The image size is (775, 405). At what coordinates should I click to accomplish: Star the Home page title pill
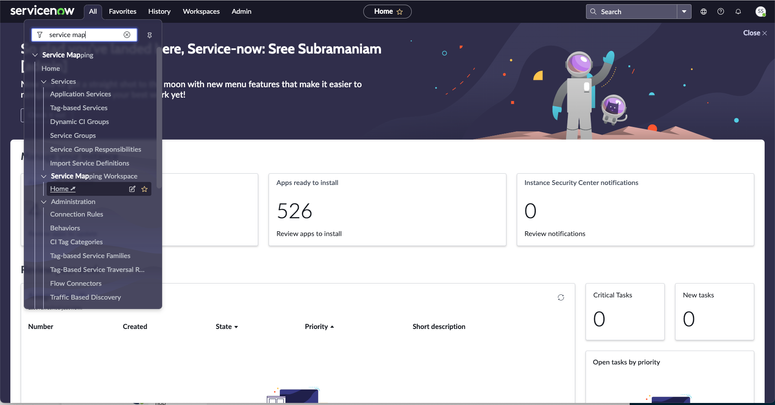[399, 12]
